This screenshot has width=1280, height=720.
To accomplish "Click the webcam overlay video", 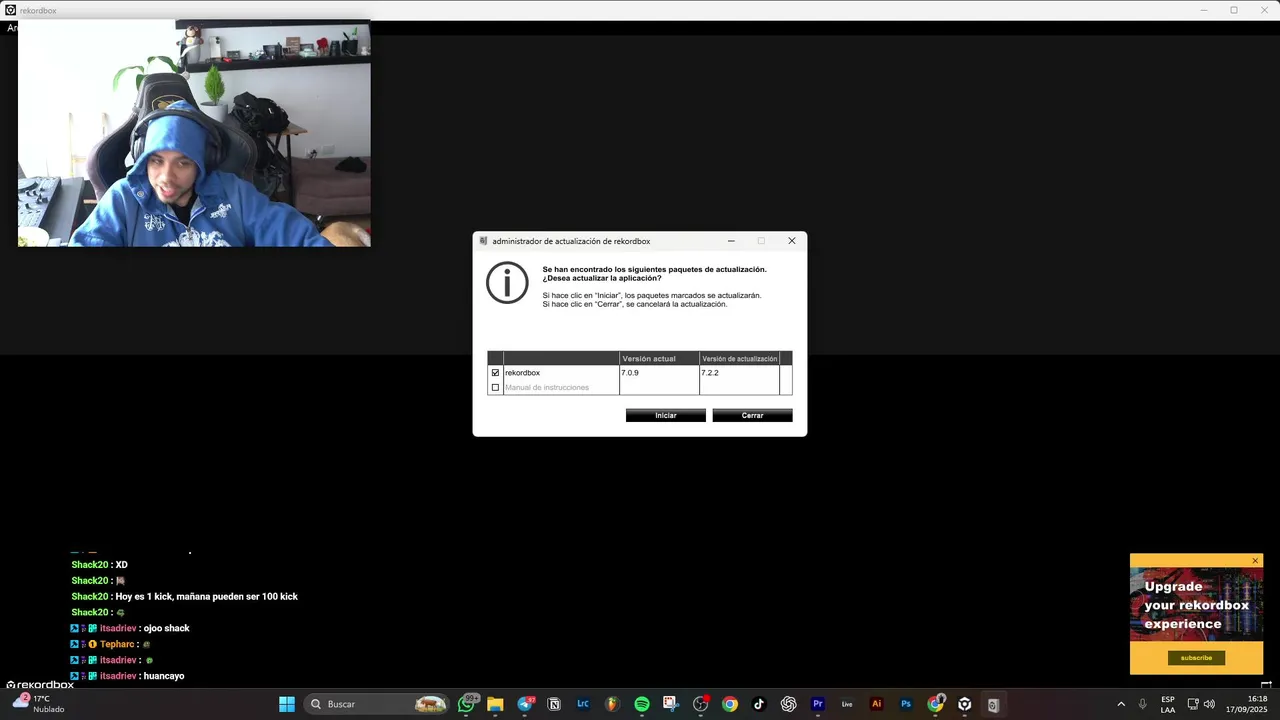I will [194, 134].
